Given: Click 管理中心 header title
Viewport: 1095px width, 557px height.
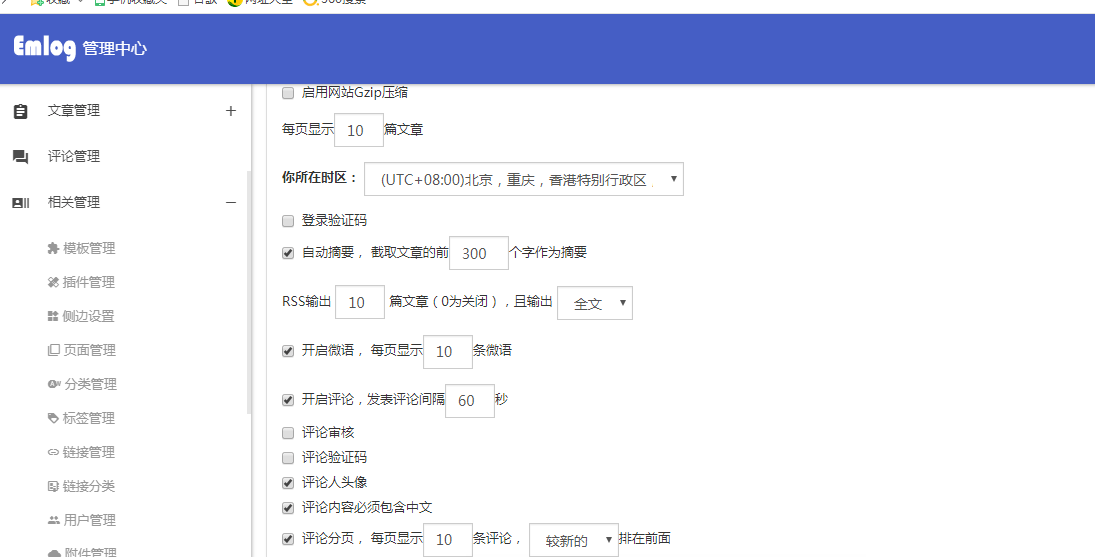Looking at the screenshot, I should coord(115,49).
